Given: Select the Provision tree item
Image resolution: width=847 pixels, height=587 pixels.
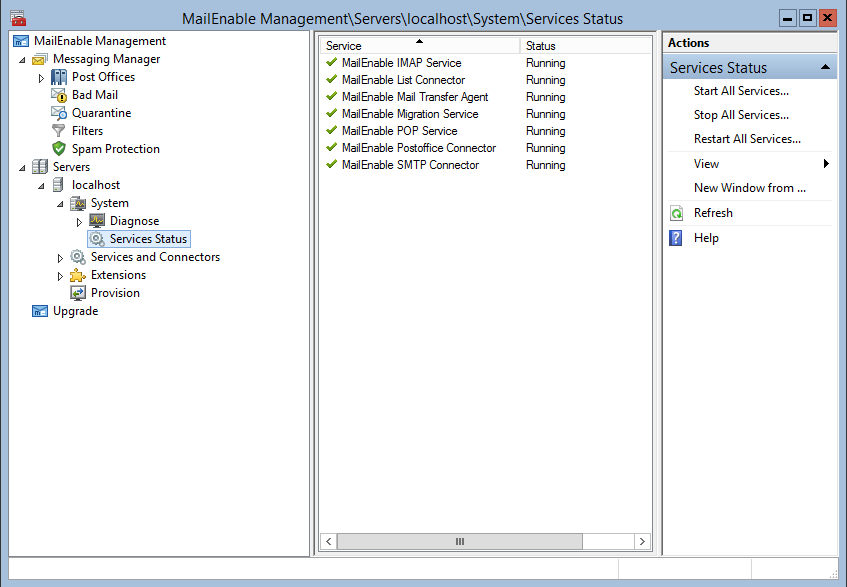Looking at the screenshot, I should (115, 293).
